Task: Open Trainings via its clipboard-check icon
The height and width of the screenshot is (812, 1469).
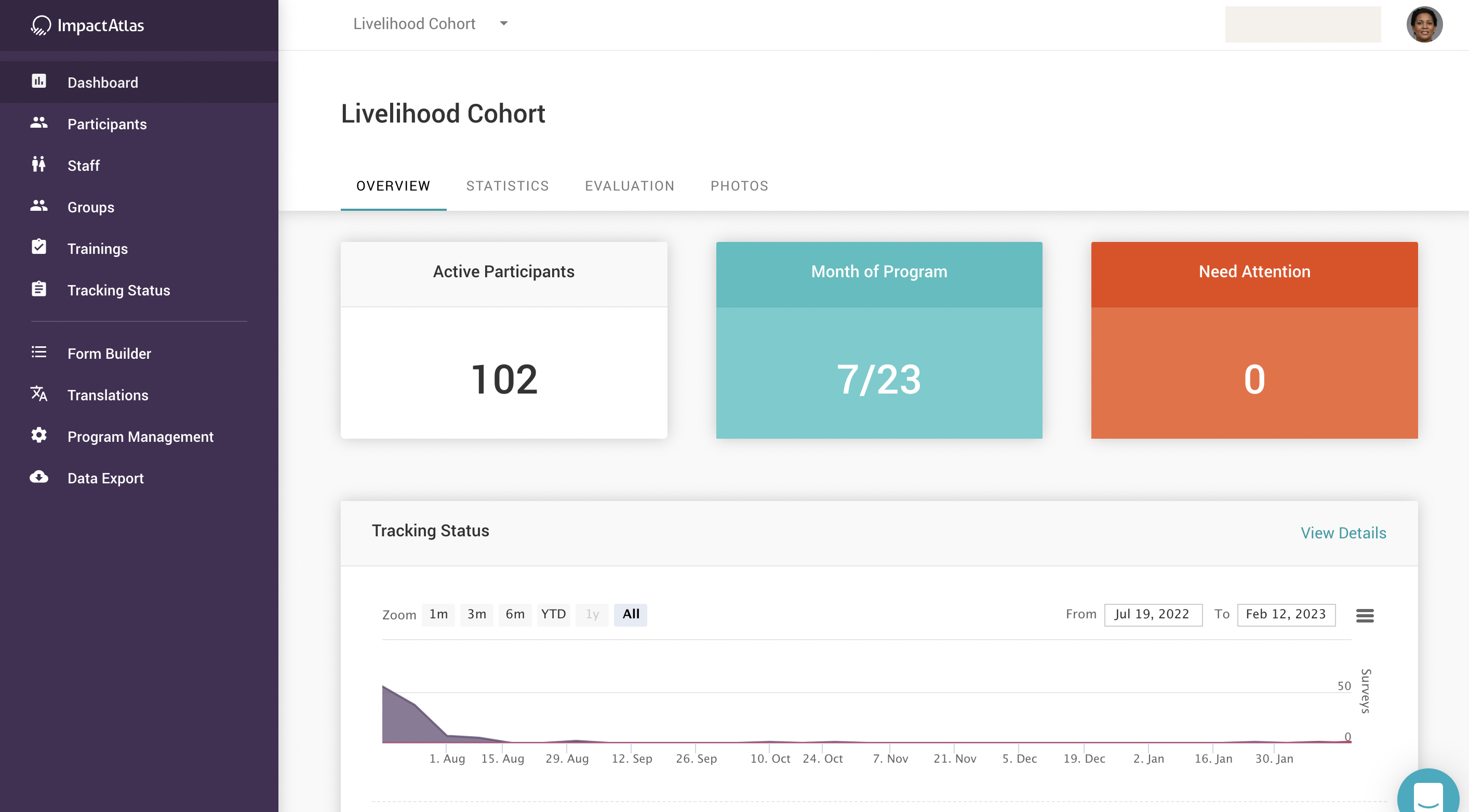Action: (39, 247)
